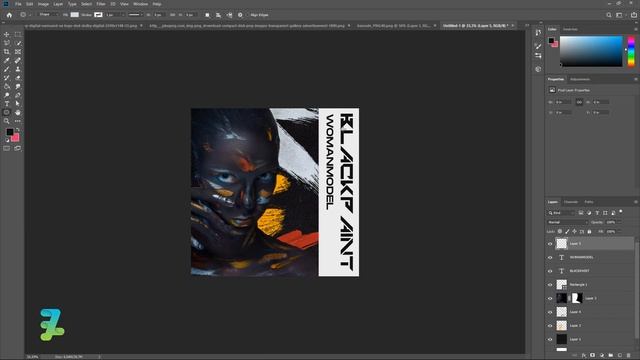Select the Frame tool
The image size is (640, 360).
point(18,52)
